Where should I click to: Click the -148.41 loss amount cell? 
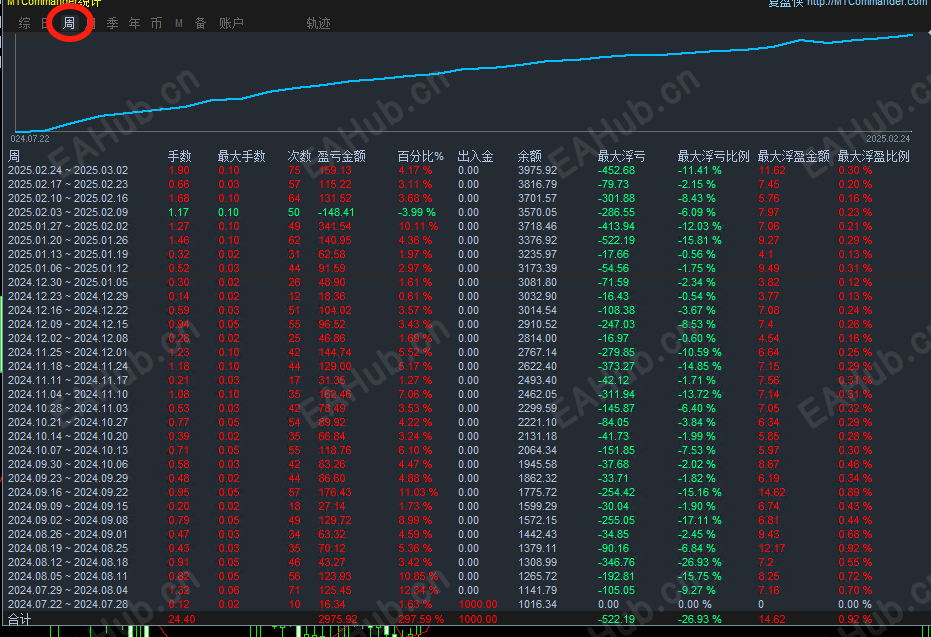[336, 212]
